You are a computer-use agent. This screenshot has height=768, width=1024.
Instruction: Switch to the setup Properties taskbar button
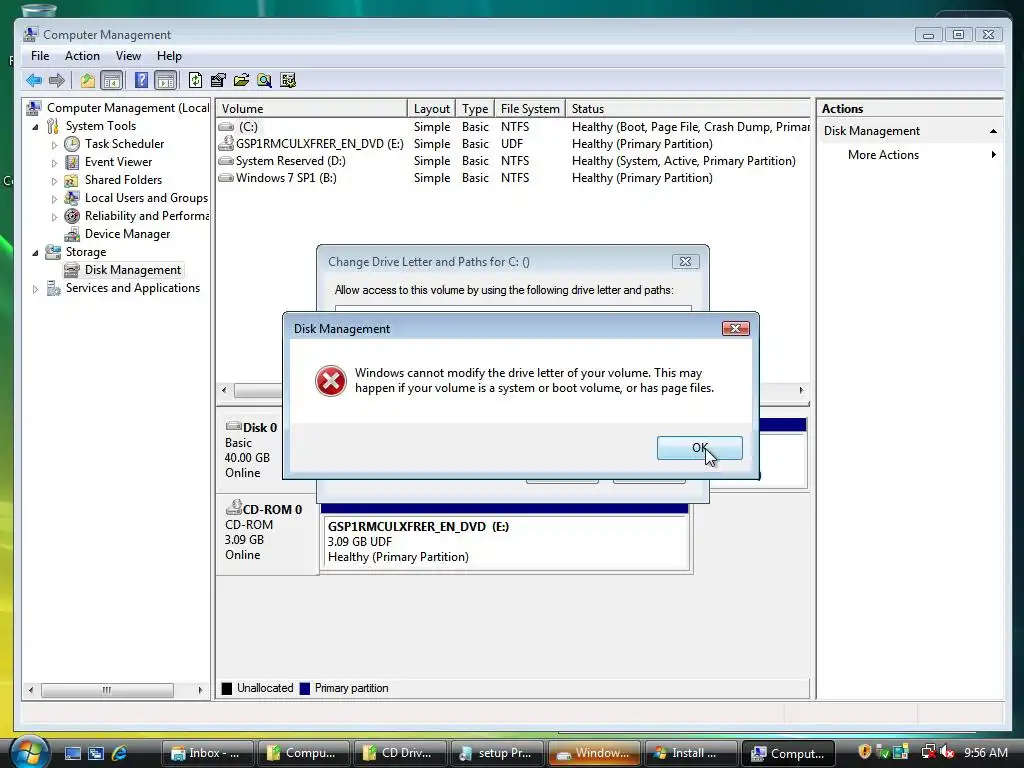point(496,753)
